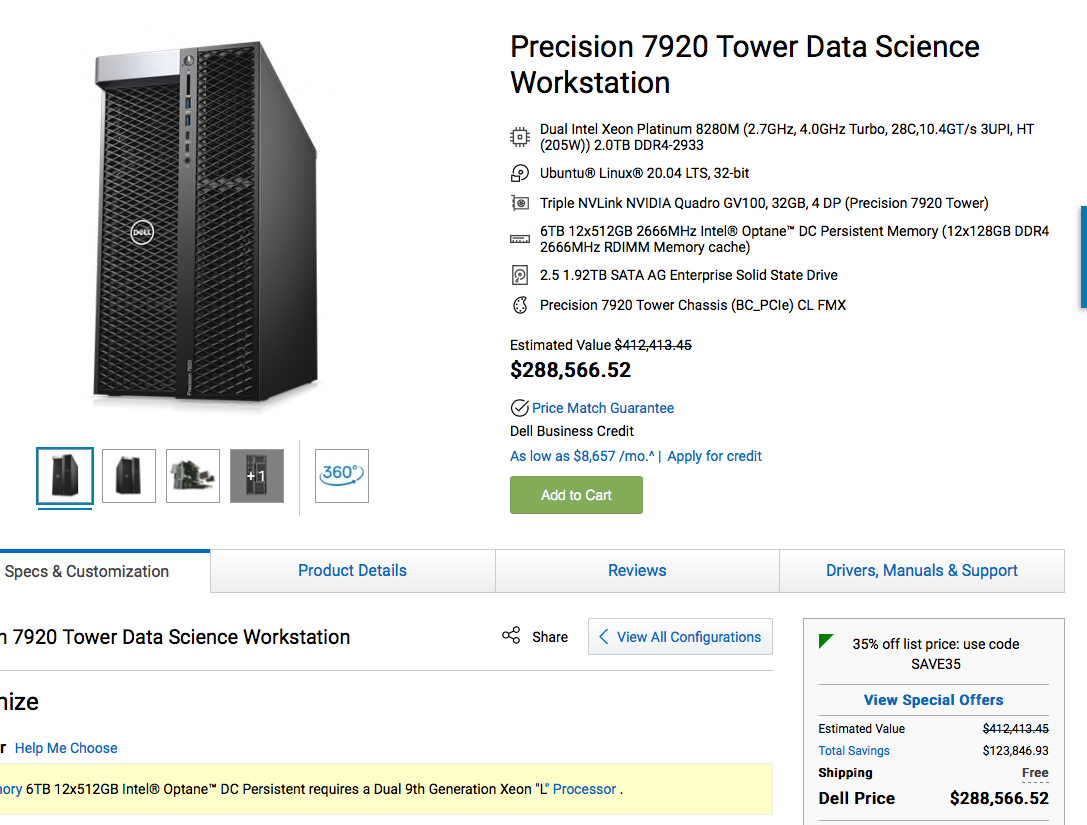Select the internal components thumbnail
This screenshot has width=1087, height=825.
pos(193,476)
